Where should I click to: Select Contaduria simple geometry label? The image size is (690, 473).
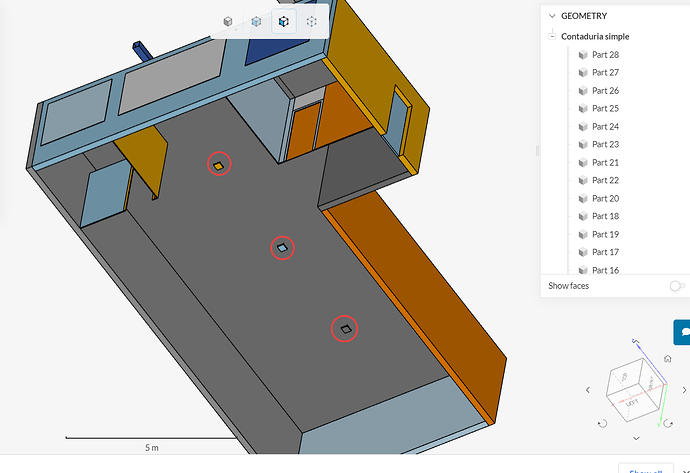[595, 37]
